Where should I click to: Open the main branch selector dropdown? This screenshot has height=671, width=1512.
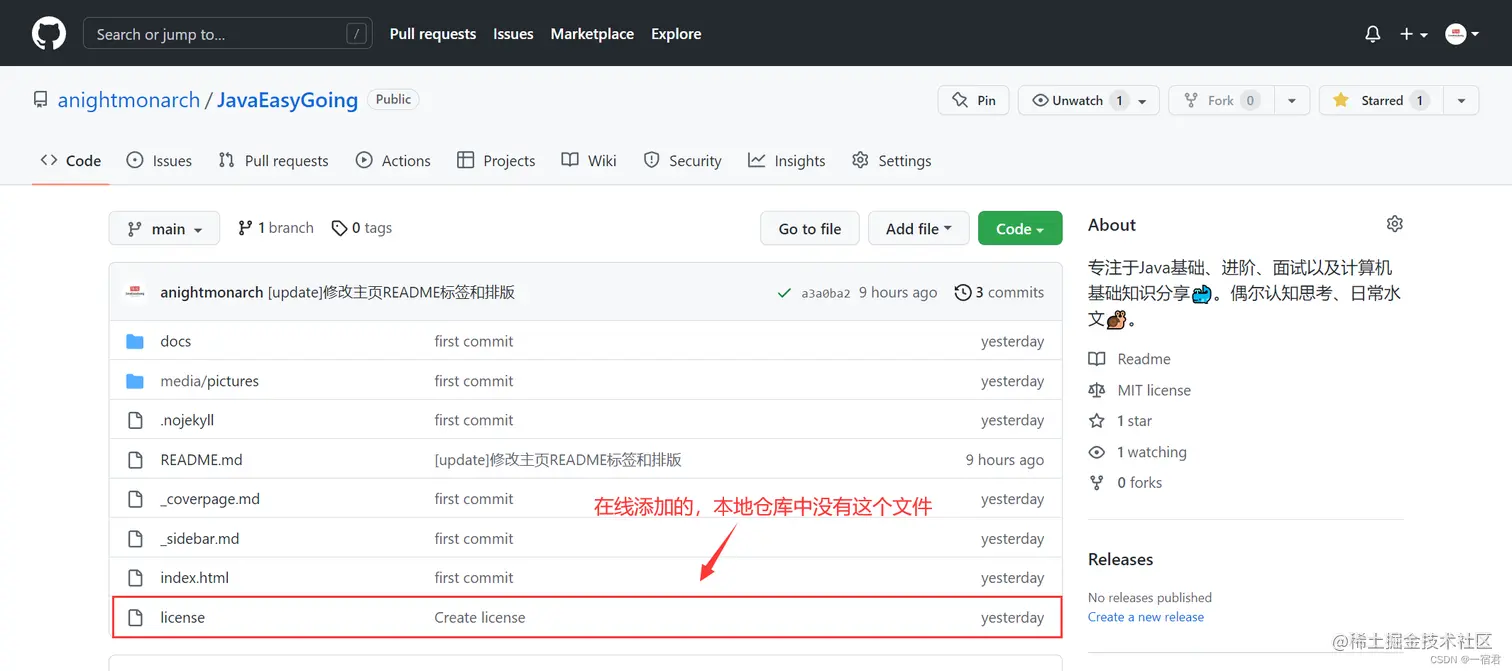tap(164, 228)
